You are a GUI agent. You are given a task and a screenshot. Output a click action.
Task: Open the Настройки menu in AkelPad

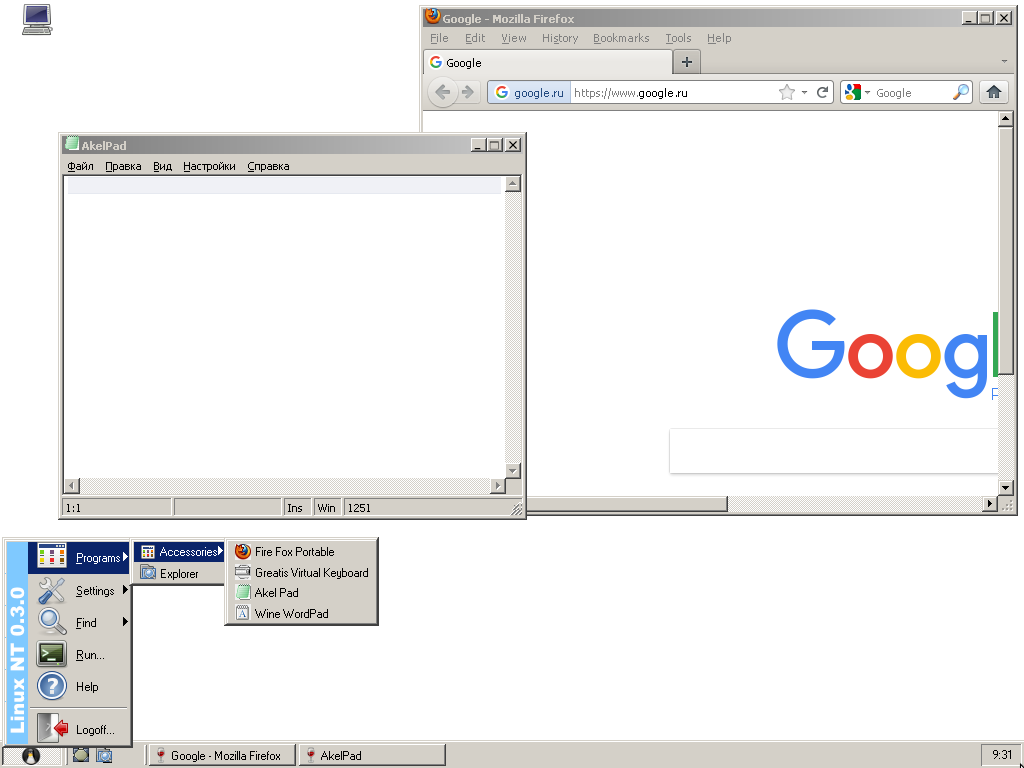pos(209,166)
